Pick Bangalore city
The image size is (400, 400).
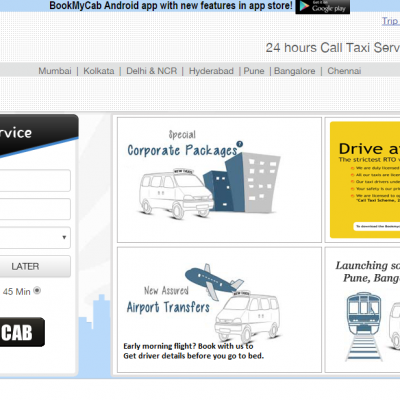[294, 71]
